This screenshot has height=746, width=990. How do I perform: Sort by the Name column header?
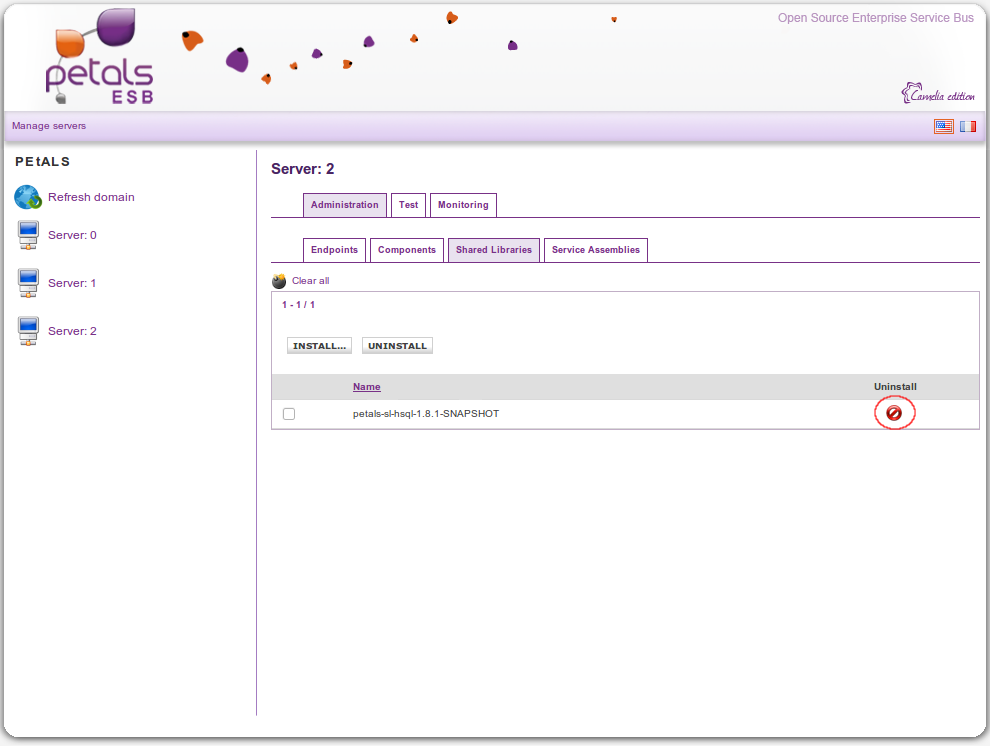[366, 387]
